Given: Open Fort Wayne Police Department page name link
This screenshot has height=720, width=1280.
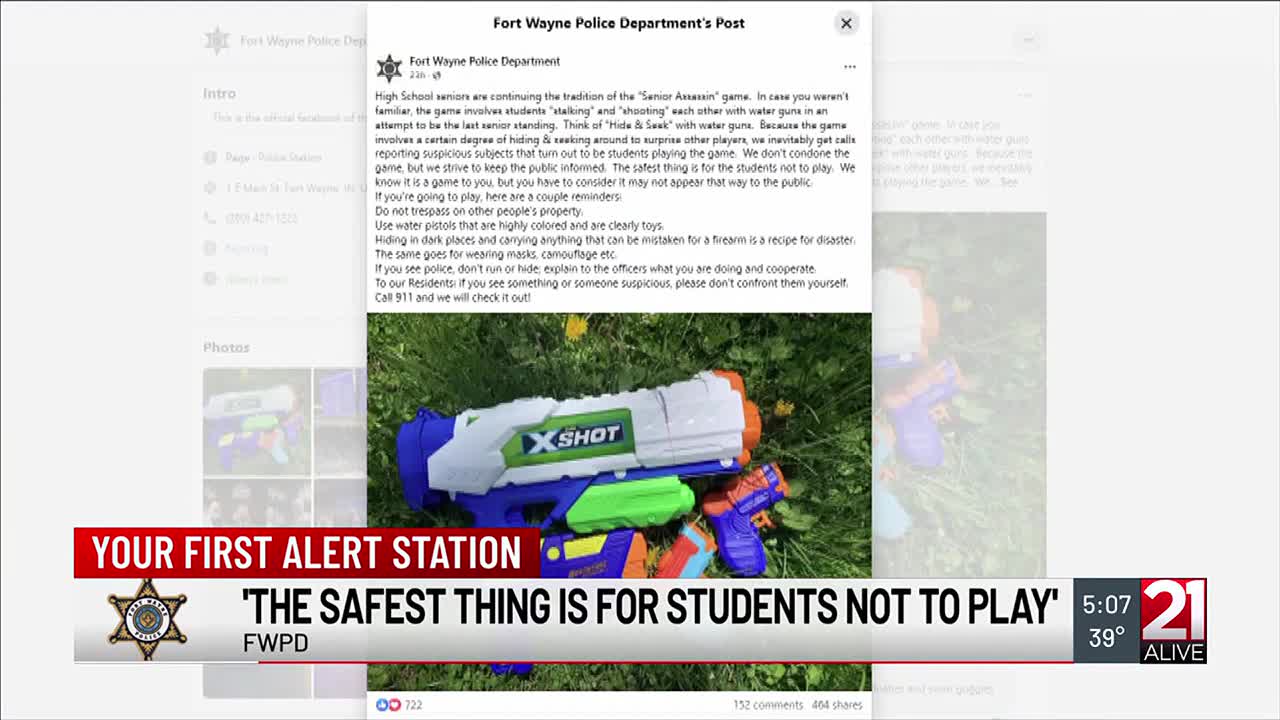Looking at the screenshot, I should [x=484, y=61].
